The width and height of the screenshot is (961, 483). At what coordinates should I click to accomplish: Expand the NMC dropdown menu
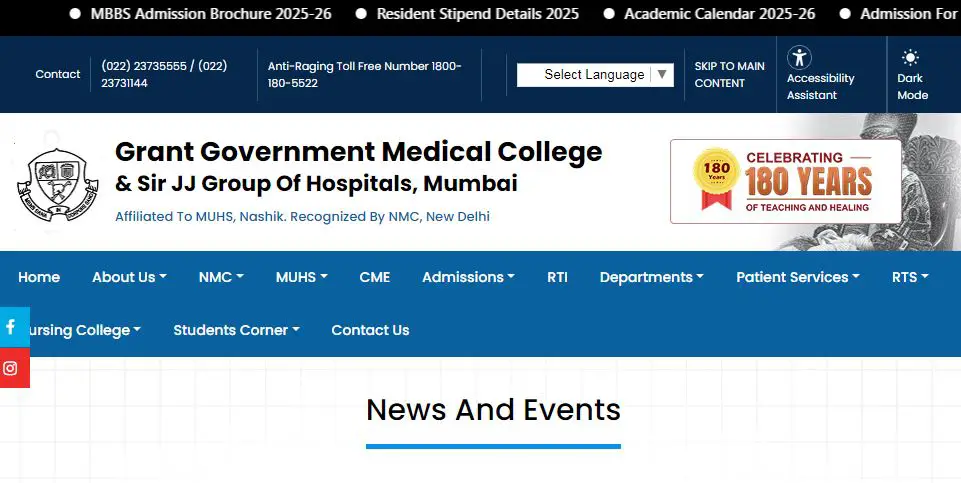(x=221, y=277)
